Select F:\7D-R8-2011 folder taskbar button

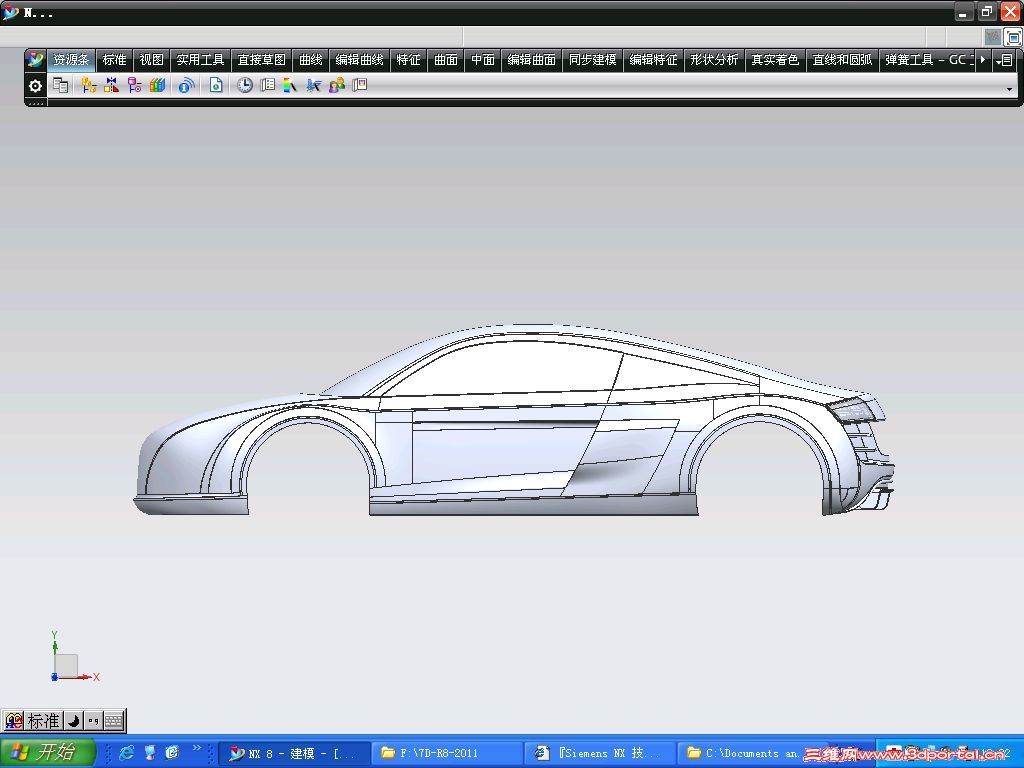(x=447, y=754)
